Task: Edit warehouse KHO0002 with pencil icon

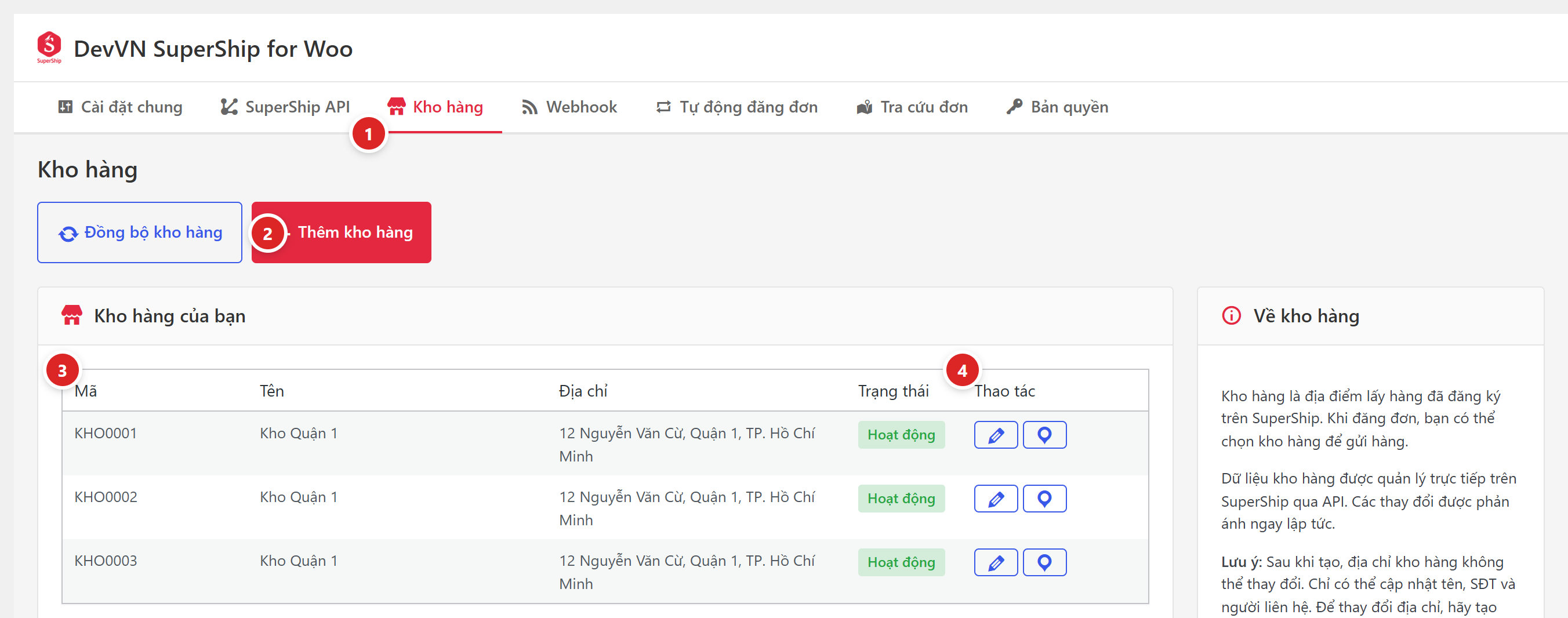Action: pos(996,499)
